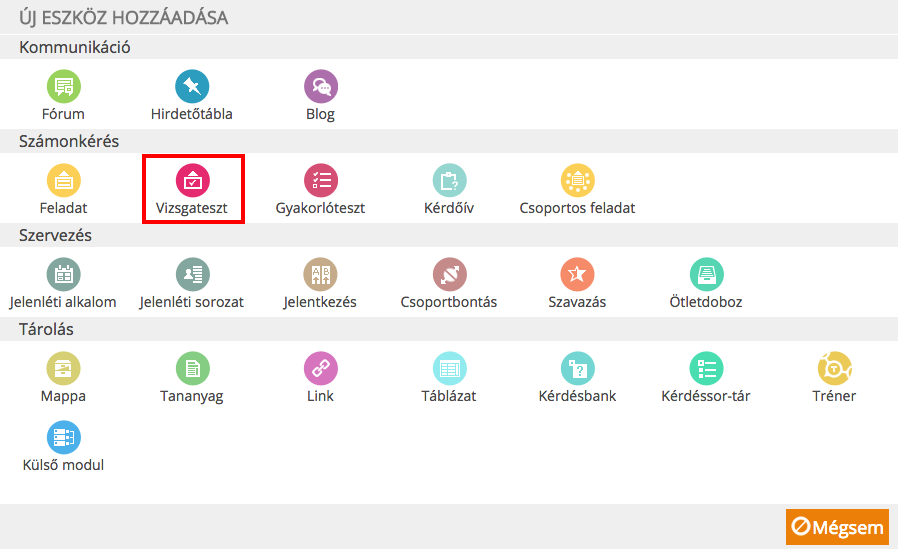Screen dimensions: 898x549
Task: Choose the Blog tool icon
Action: click(321, 86)
